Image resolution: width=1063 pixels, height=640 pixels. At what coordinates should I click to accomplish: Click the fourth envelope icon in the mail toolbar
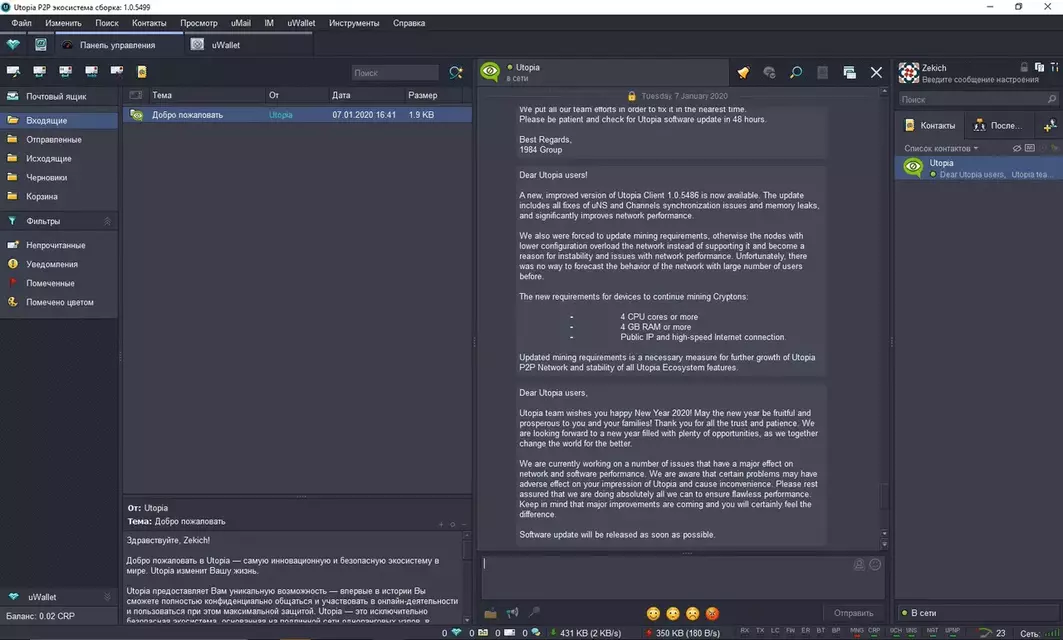click(92, 71)
